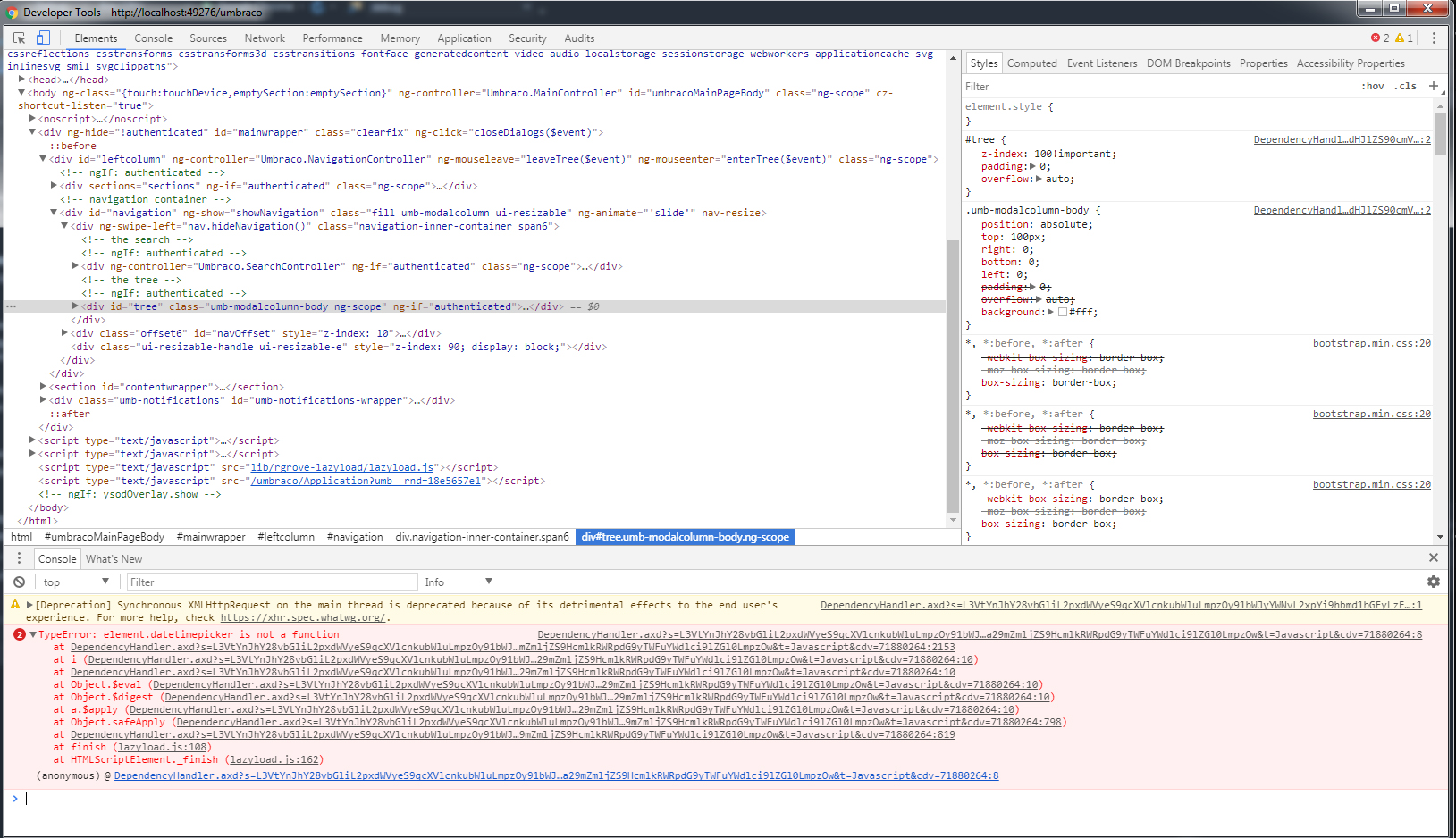Open the /umbraco/Application script src link
The height and width of the screenshot is (838, 1456).
tap(366, 481)
